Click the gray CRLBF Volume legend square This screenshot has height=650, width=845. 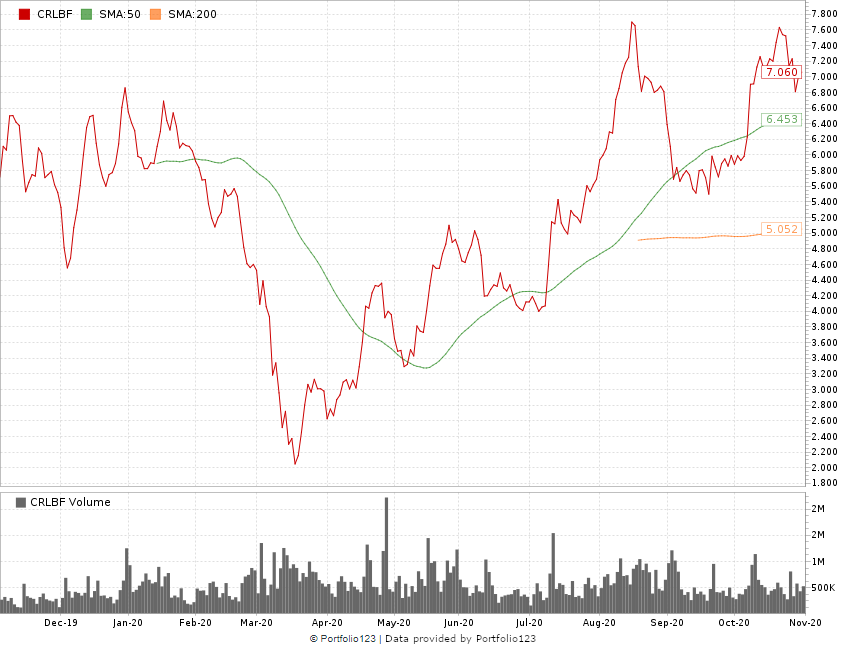21,502
